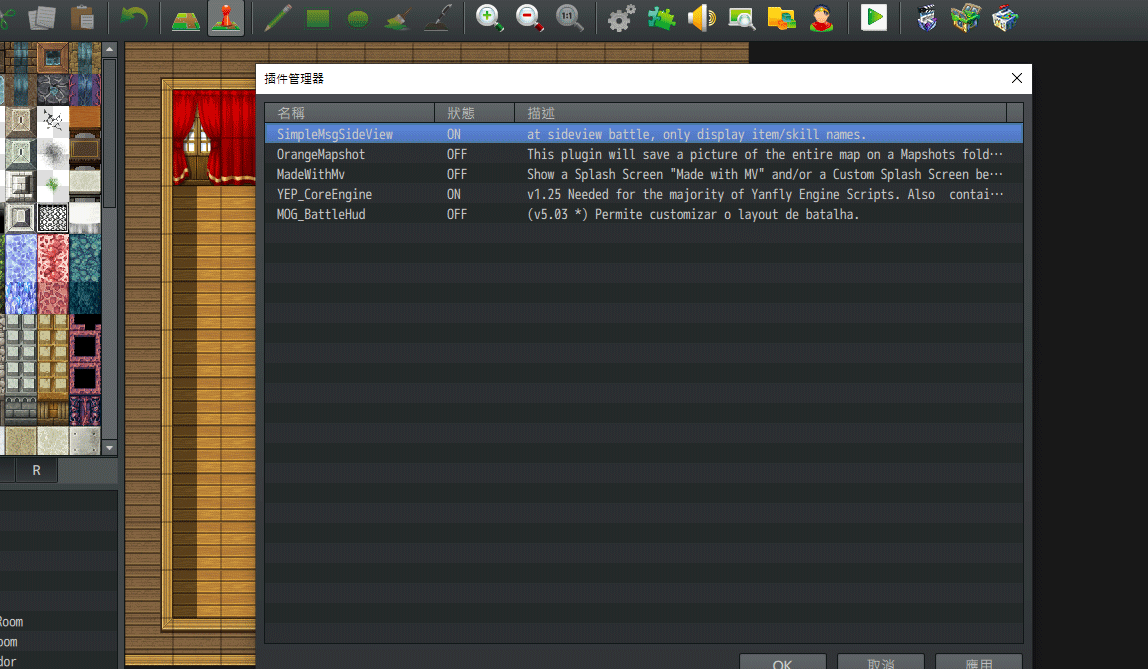The image size is (1148, 669).
Task: Select the MadeWithMv plugin row
Action: pos(644,174)
